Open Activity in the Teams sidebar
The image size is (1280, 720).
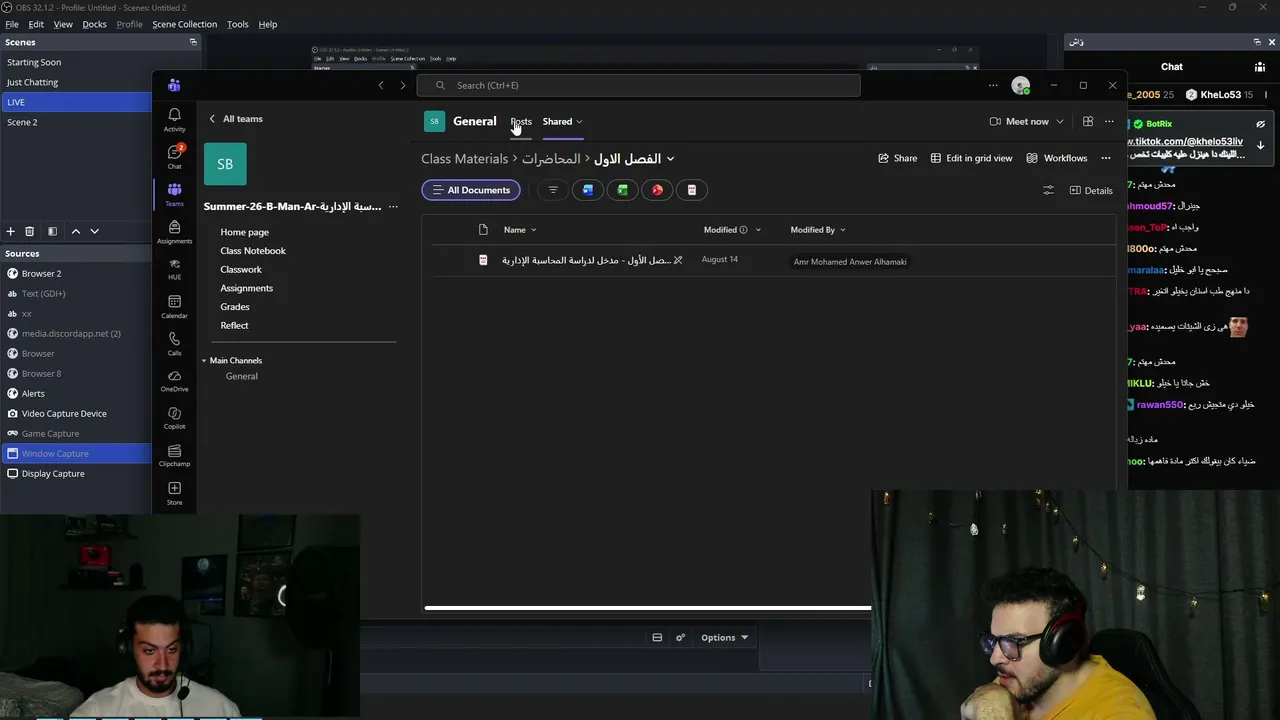174,119
